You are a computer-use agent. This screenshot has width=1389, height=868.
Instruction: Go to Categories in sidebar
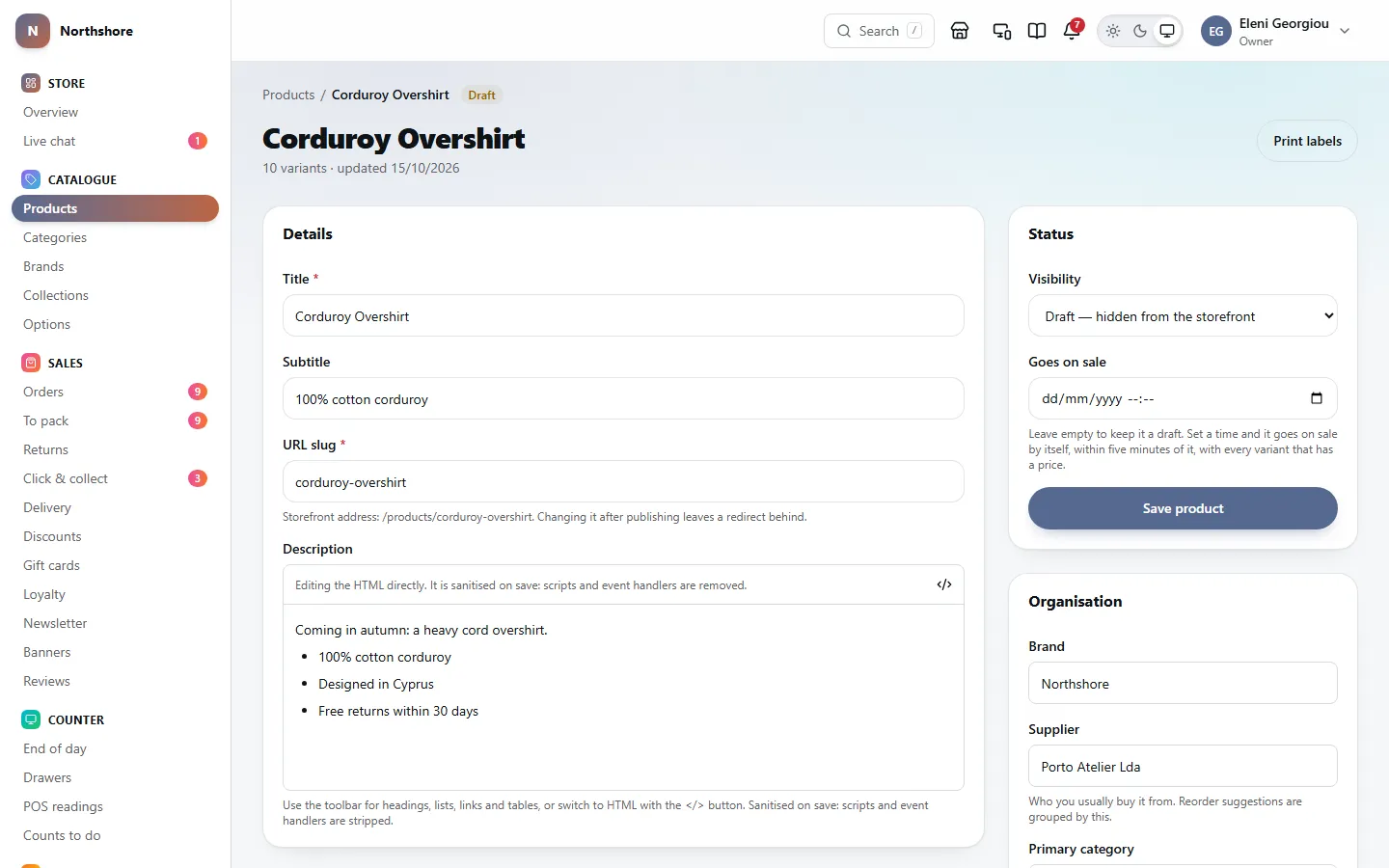click(x=115, y=237)
